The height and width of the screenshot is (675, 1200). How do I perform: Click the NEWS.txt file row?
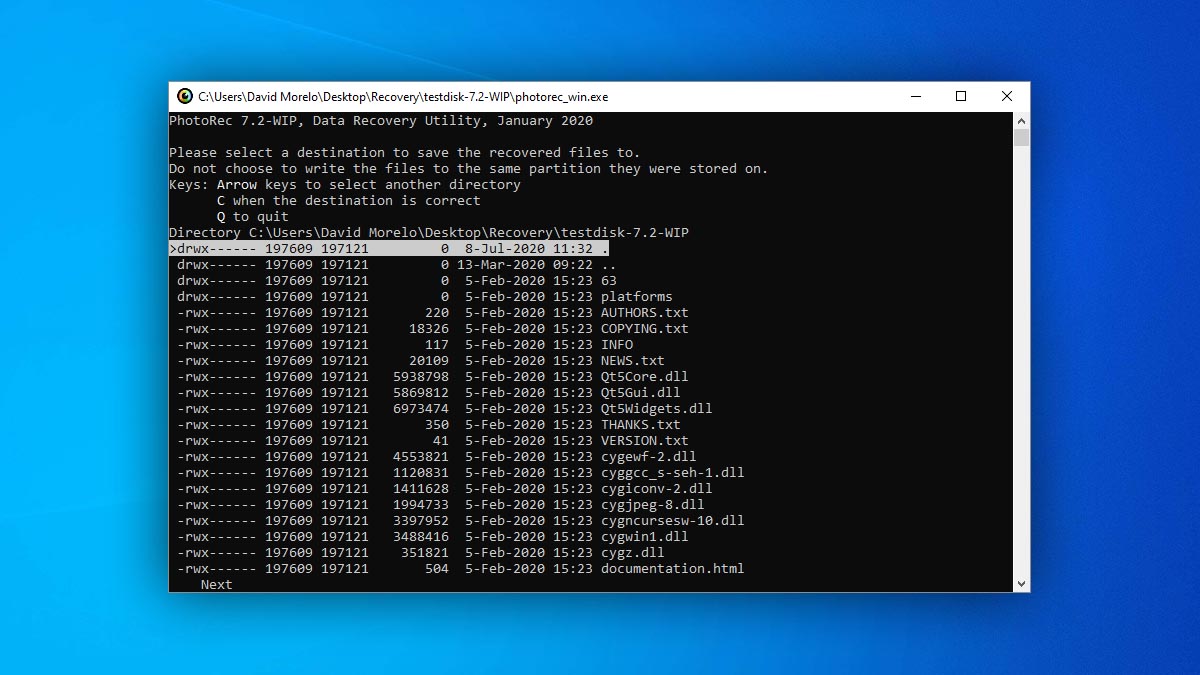[421, 361]
